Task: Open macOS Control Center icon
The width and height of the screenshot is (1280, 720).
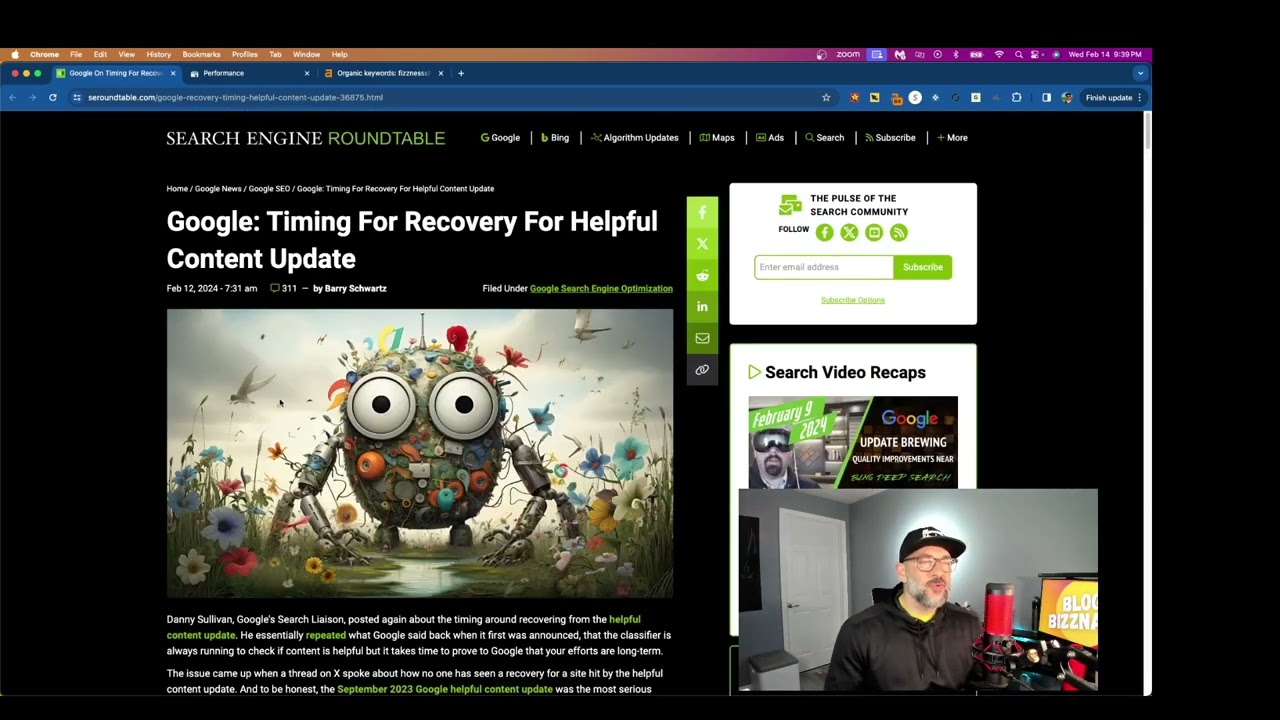Action: click(1036, 54)
